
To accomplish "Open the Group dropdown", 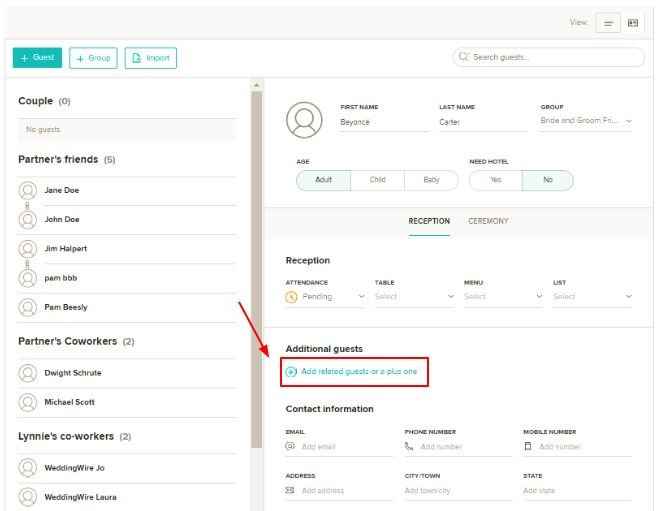I will 586,121.
